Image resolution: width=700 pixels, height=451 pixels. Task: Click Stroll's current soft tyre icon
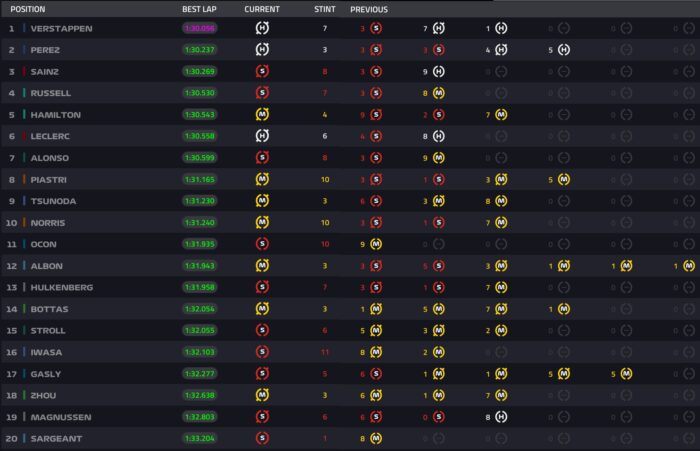(262, 330)
